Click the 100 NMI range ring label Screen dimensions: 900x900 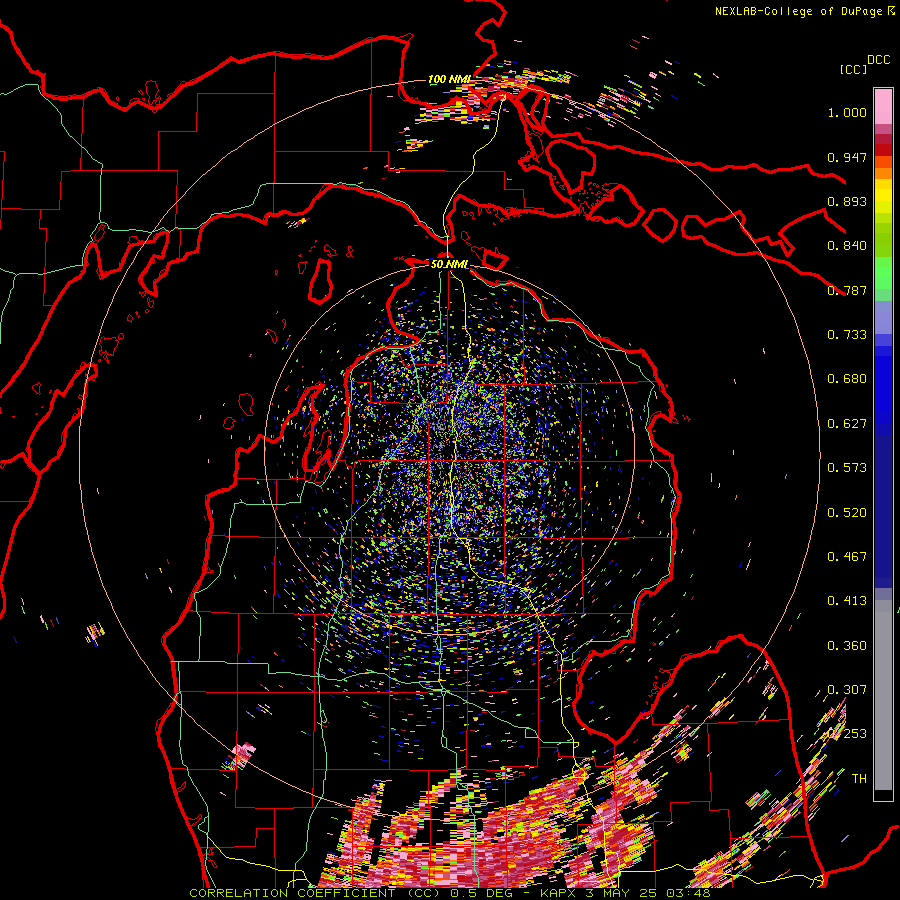coord(449,79)
